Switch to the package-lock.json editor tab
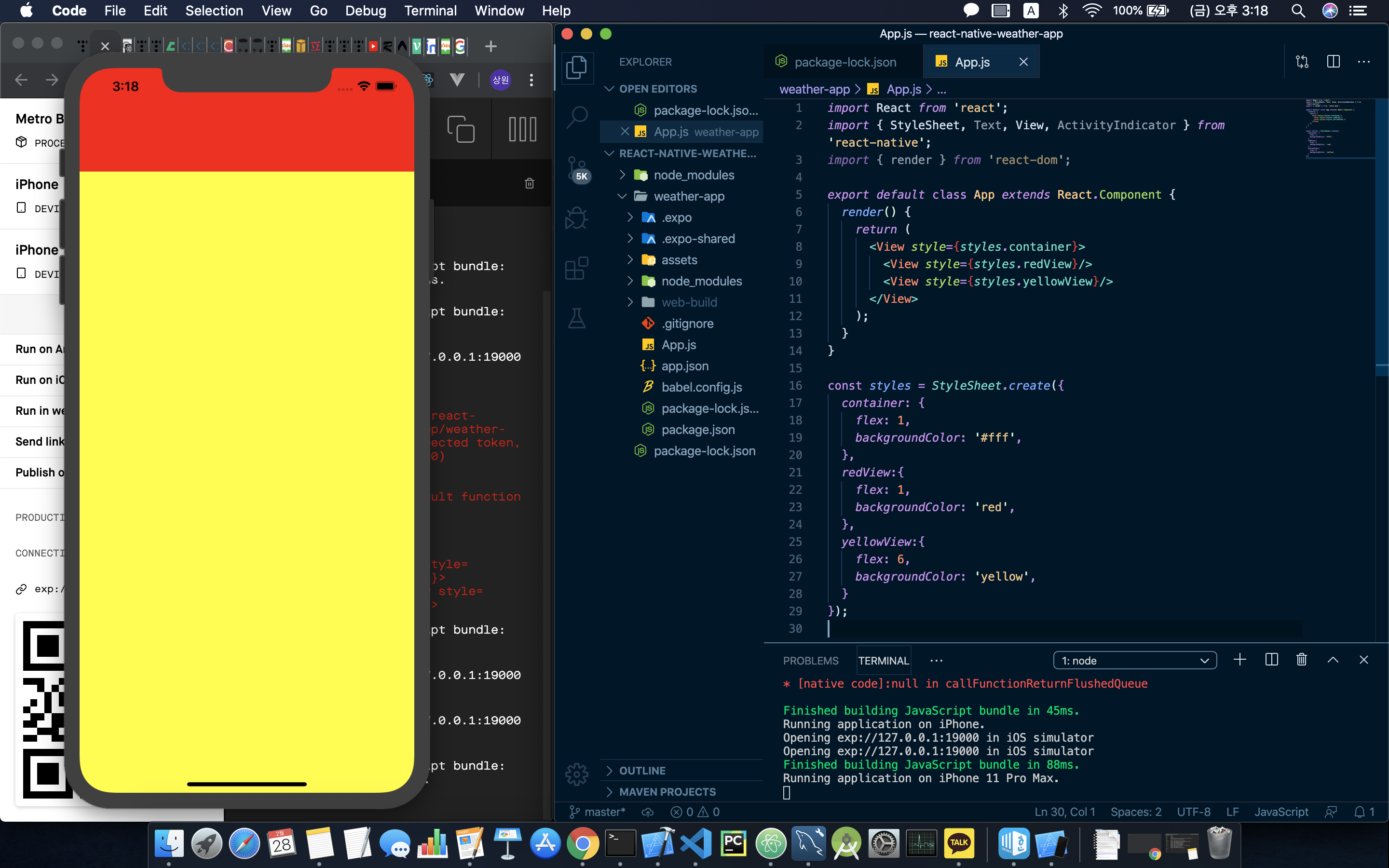 point(844,62)
